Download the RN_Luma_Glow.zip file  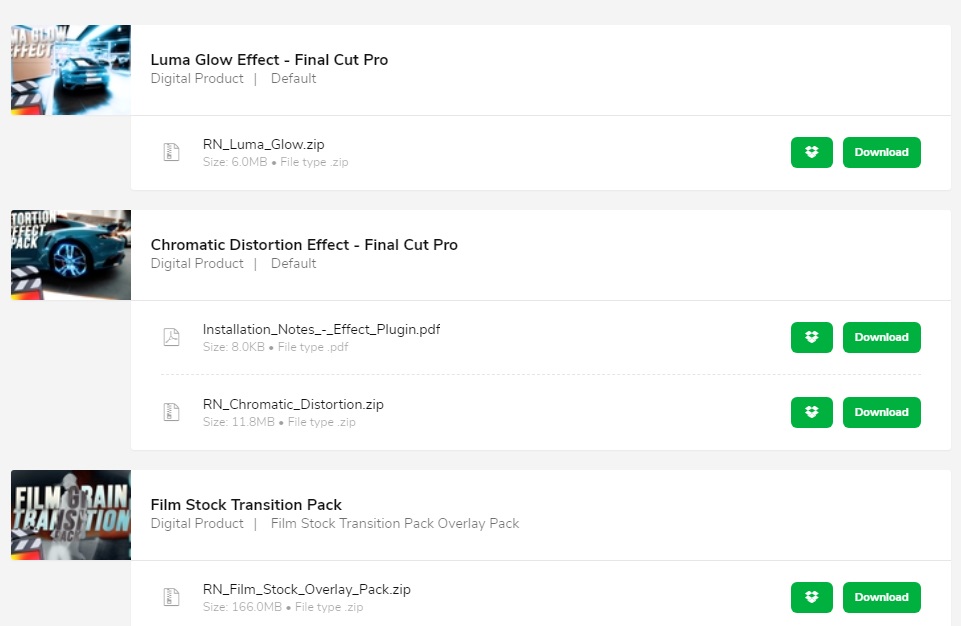pos(881,152)
